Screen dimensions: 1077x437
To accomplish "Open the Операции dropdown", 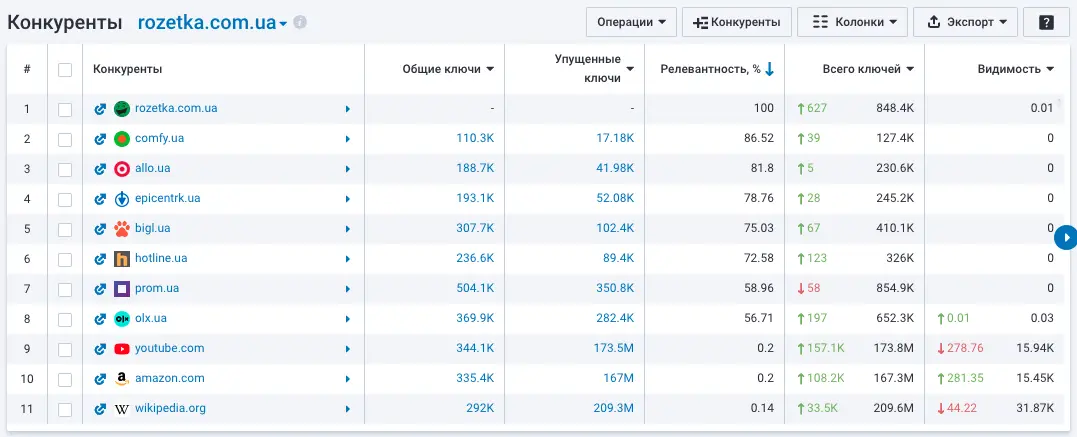I will coord(631,22).
